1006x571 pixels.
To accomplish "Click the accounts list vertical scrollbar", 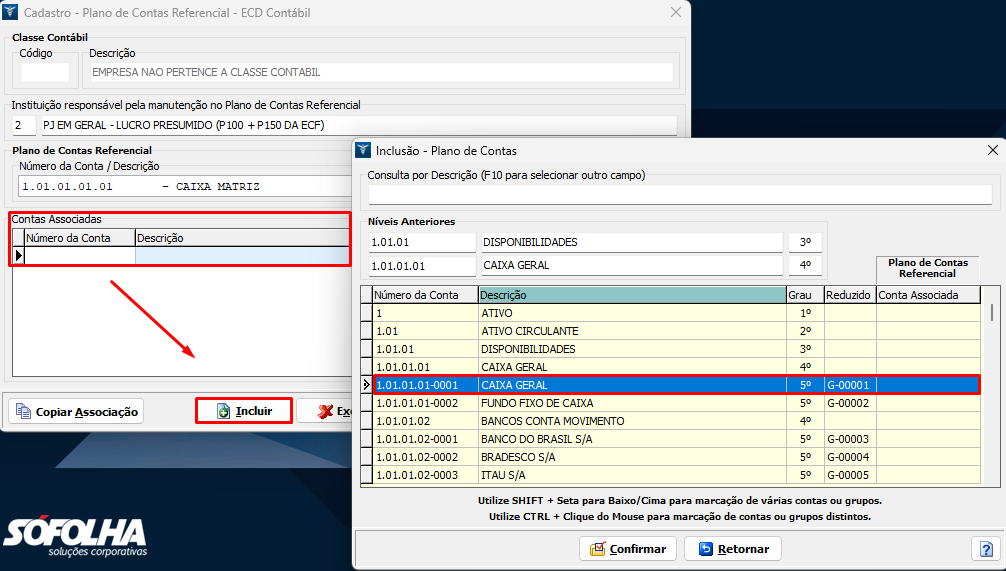I will coord(991,390).
